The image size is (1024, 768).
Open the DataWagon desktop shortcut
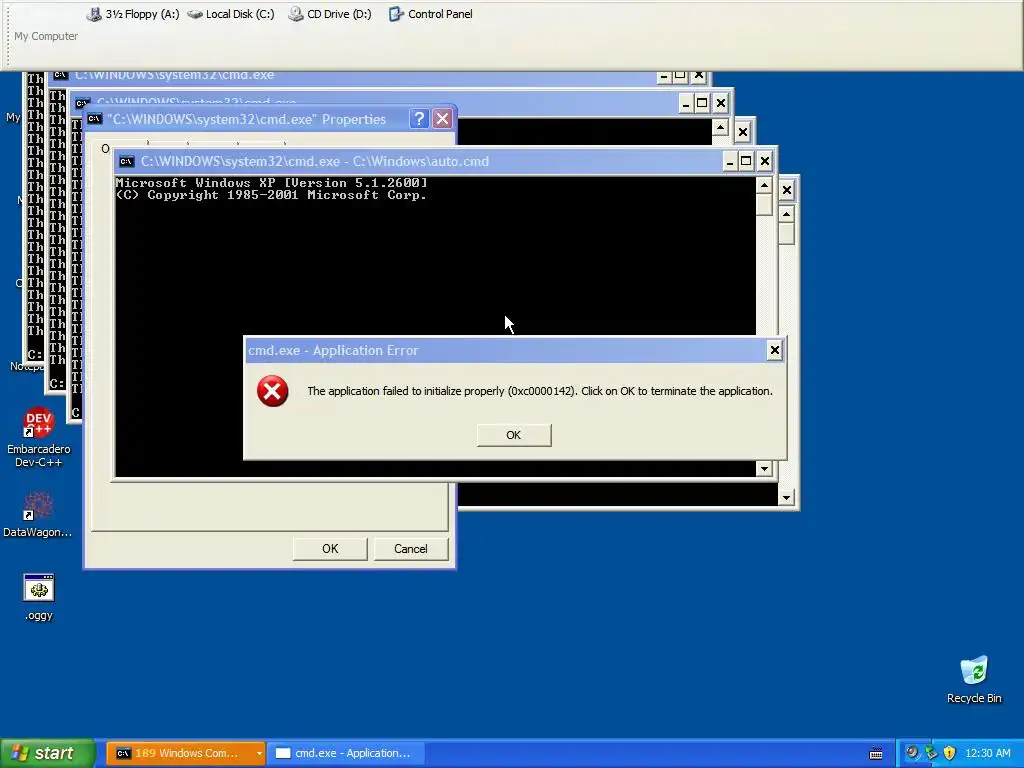pos(38,515)
